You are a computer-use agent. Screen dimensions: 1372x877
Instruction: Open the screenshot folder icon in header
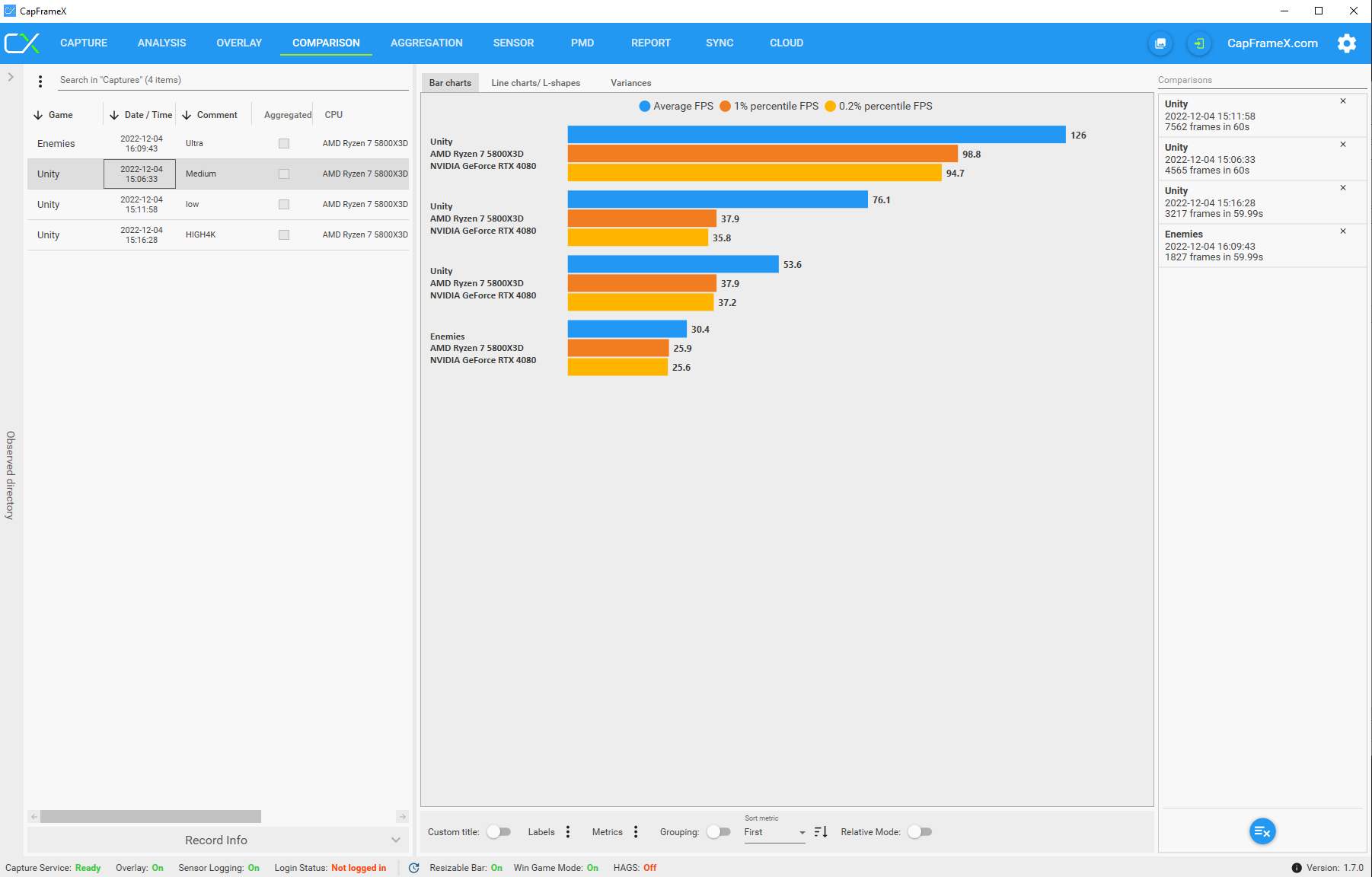click(x=1160, y=43)
